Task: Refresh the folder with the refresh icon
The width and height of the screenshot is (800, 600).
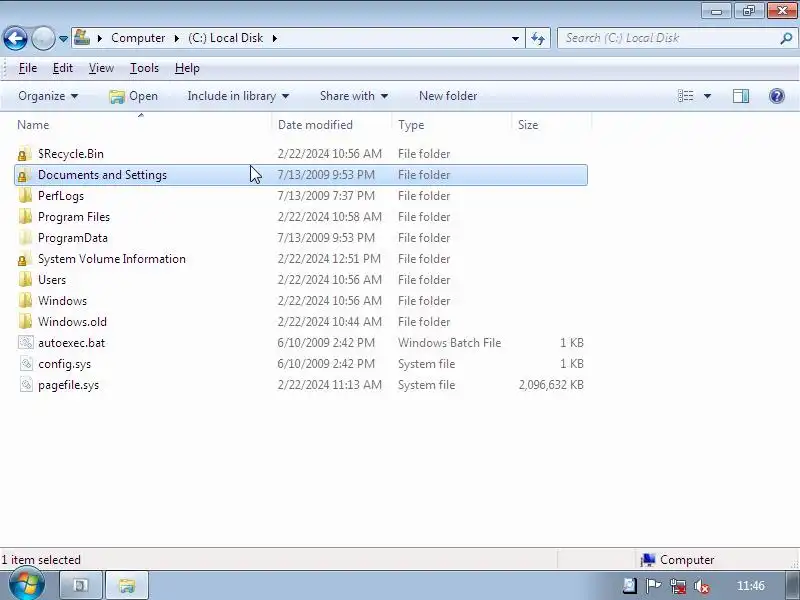Action: pyautogui.click(x=538, y=38)
